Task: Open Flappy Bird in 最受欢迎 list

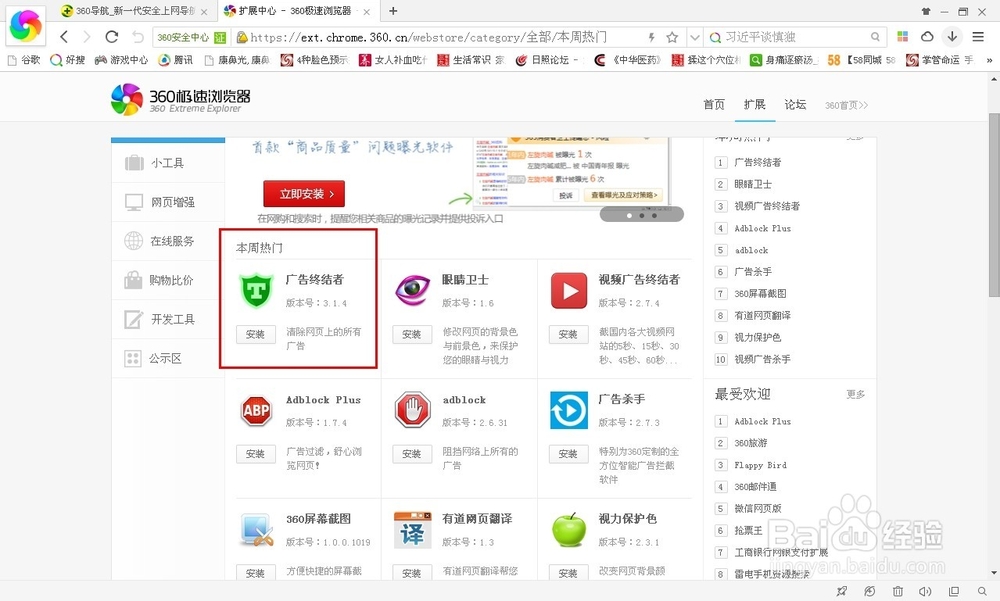Action: coord(760,465)
